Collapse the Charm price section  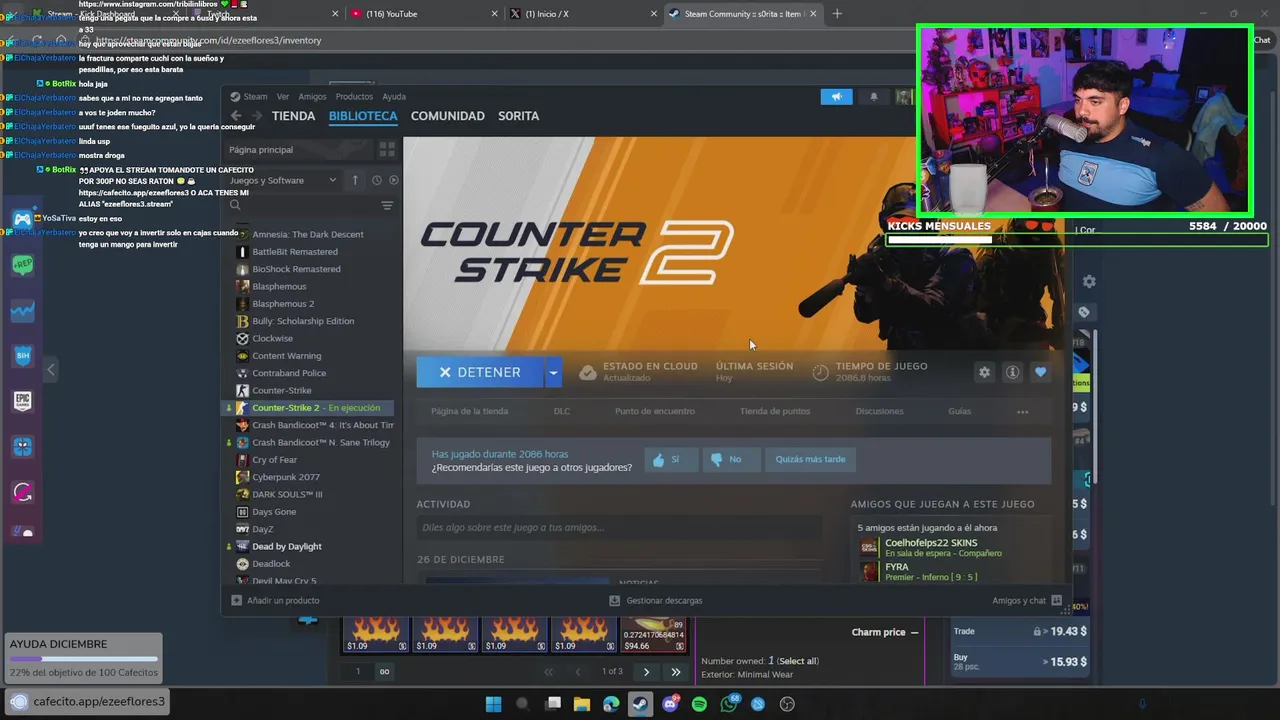pyautogui.click(x=914, y=632)
